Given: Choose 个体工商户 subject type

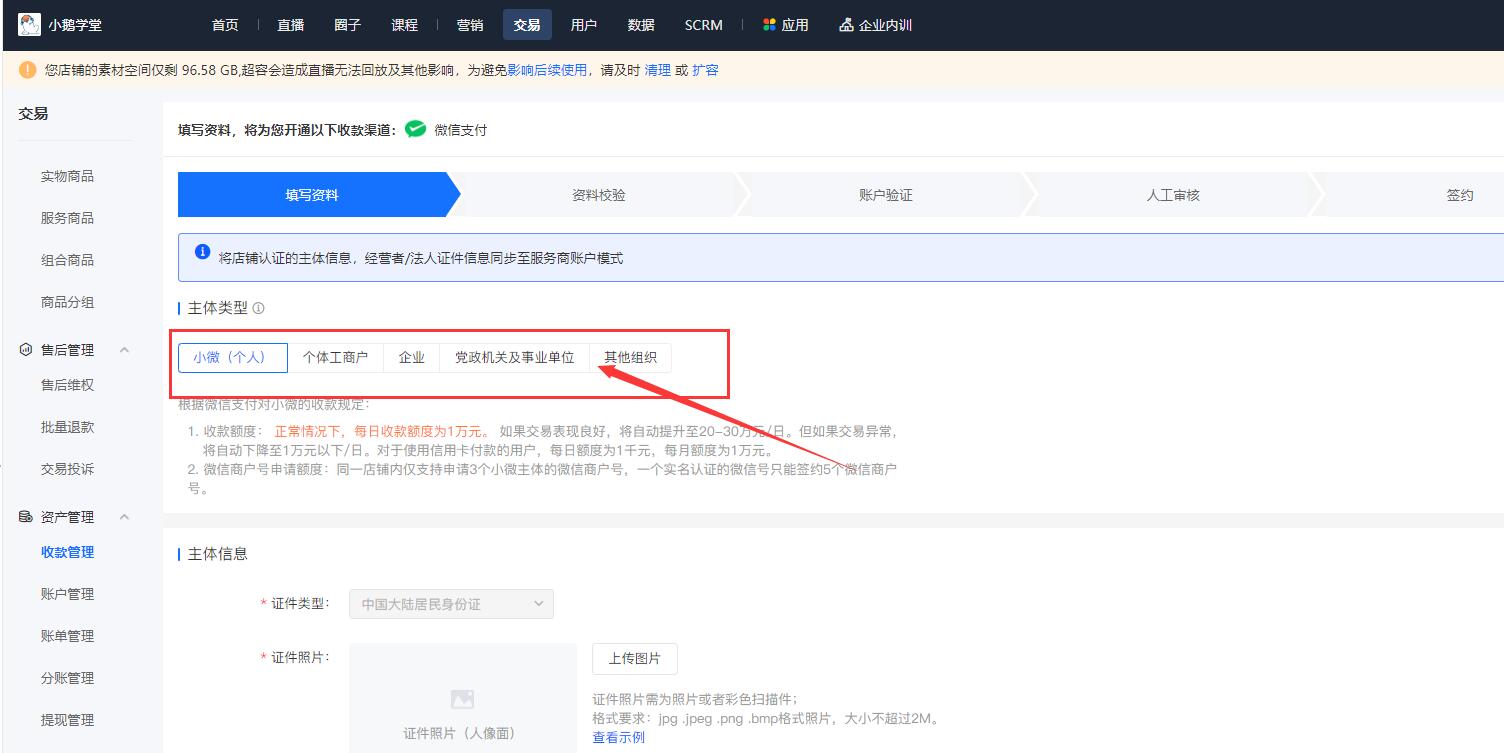Looking at the screenshot, I should [335, 357].
